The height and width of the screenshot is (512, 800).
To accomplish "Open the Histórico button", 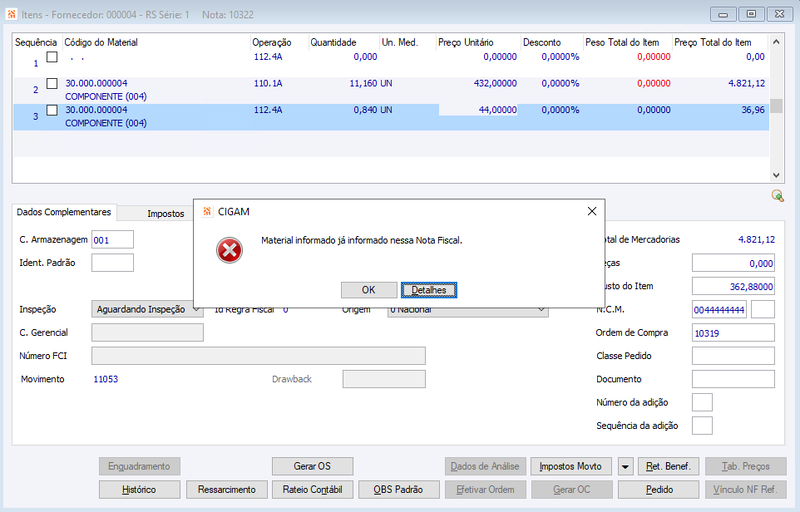I will [x=139, y=490].
